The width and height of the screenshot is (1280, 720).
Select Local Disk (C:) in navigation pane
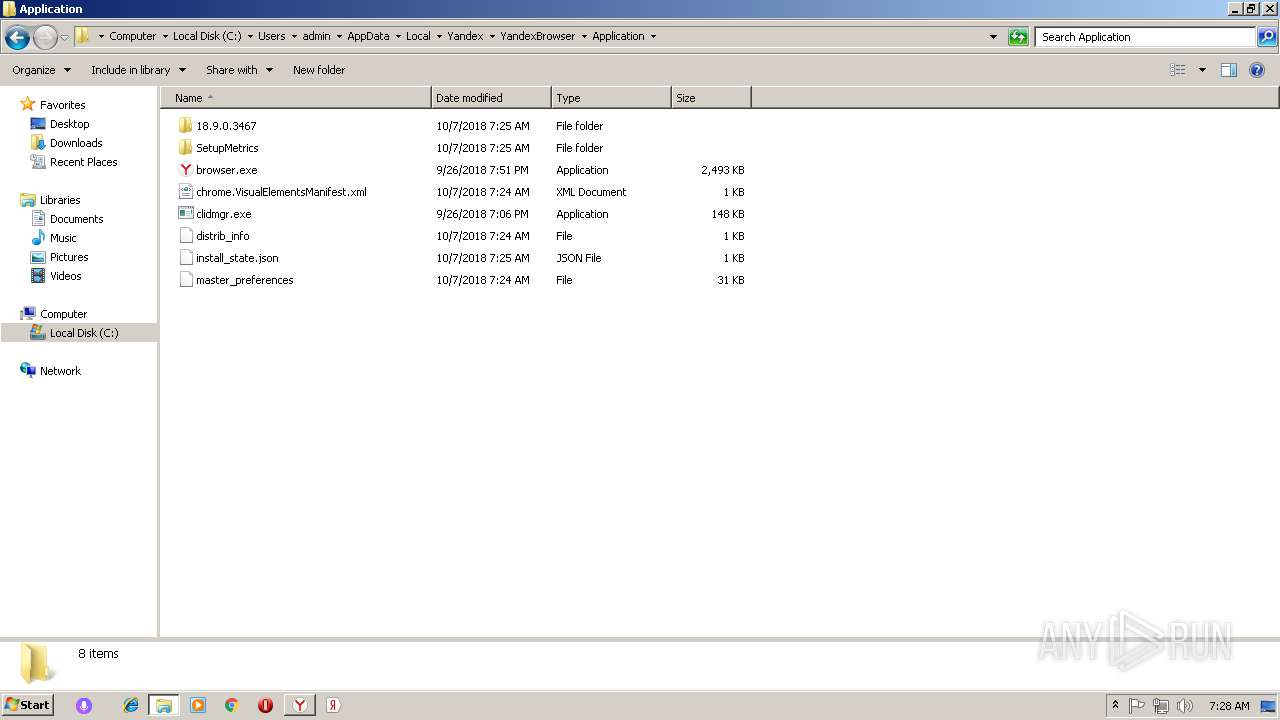tap(84, 333)
